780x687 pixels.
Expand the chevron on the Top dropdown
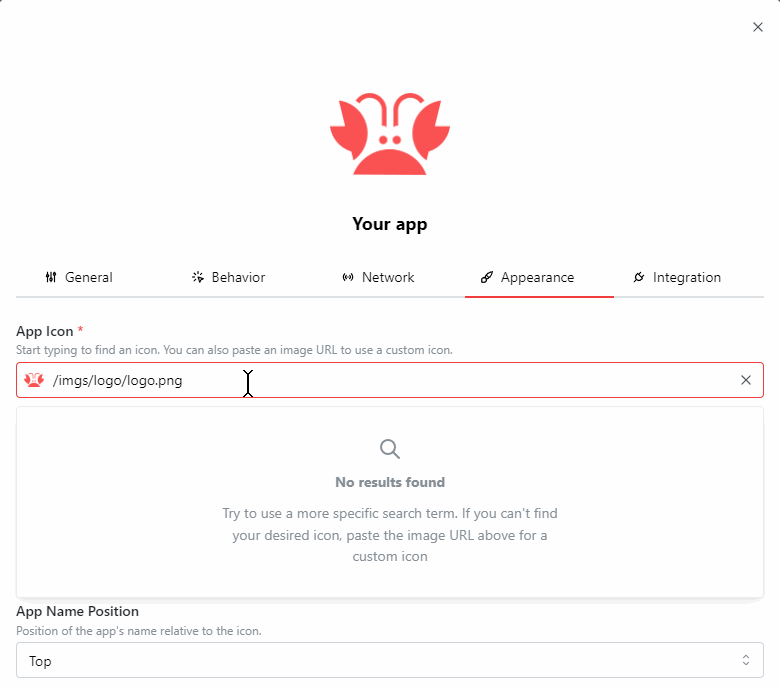coord(745,660)
